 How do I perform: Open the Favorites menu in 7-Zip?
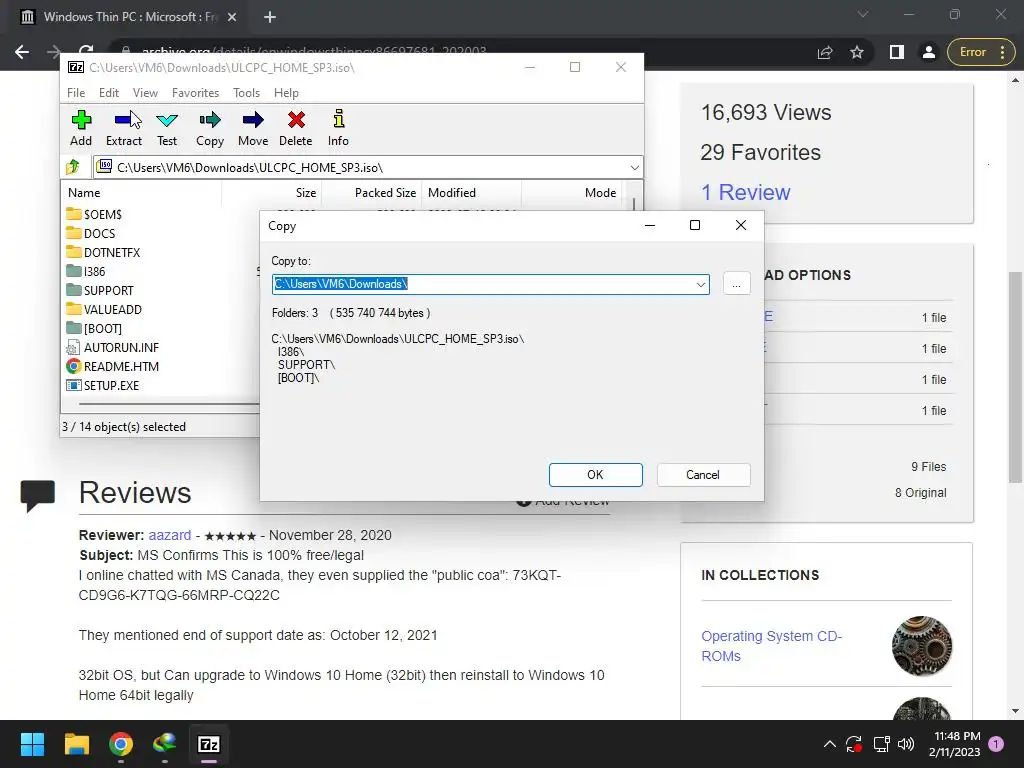[x=195, y=93]
